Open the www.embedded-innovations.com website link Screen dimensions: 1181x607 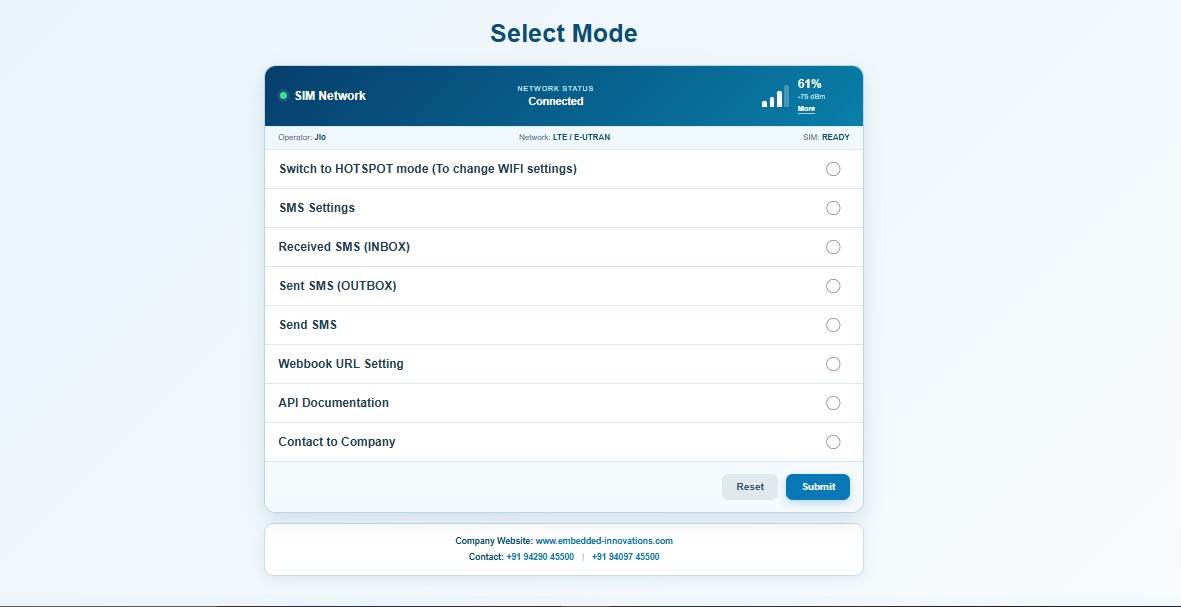(x=604, y=541)
